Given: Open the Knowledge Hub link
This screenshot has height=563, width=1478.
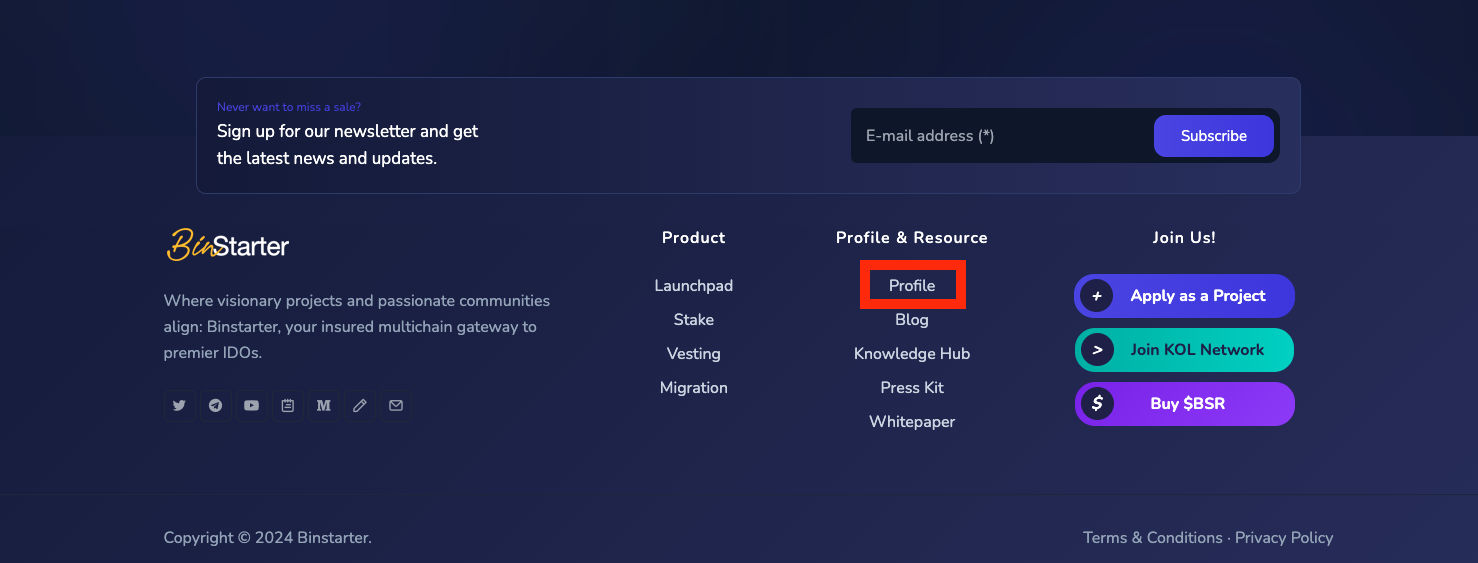Looking at the screenshot, I should (x=912, y=354).
